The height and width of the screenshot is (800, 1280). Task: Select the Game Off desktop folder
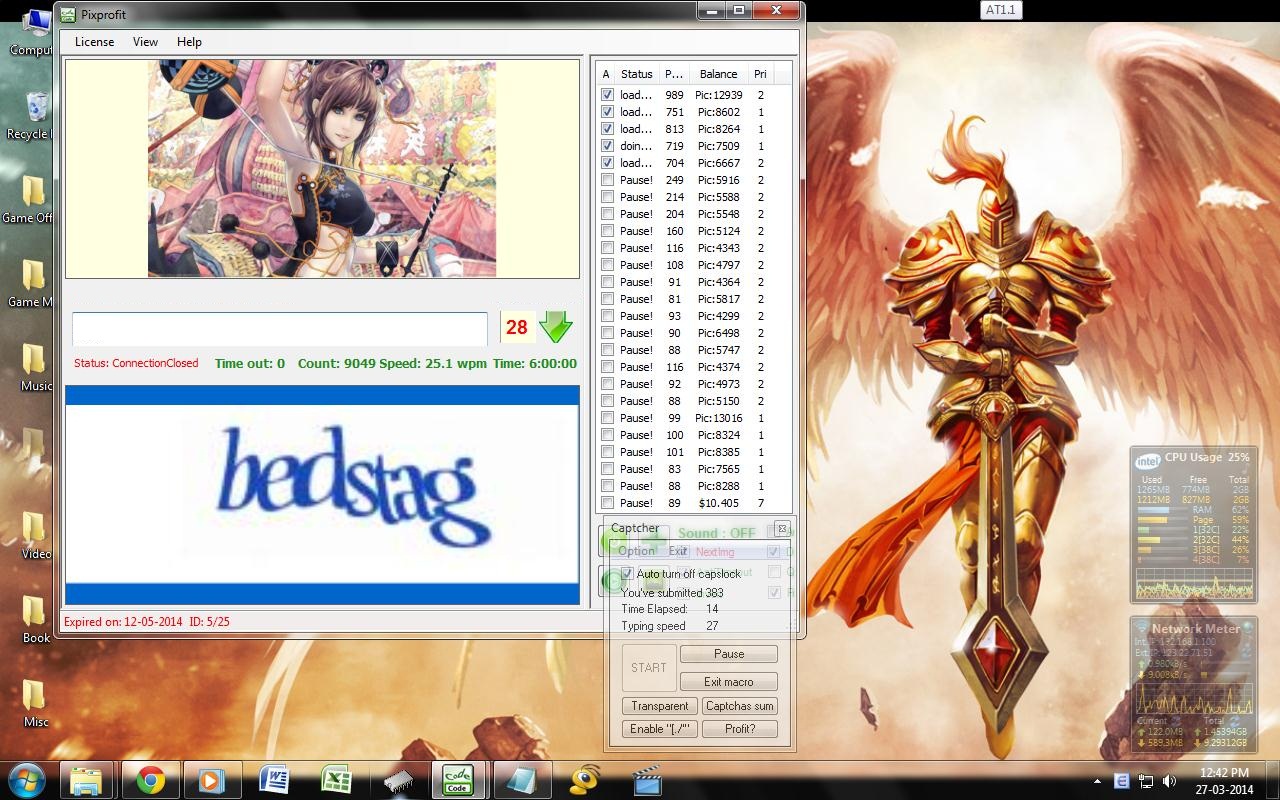coord(30,199)
